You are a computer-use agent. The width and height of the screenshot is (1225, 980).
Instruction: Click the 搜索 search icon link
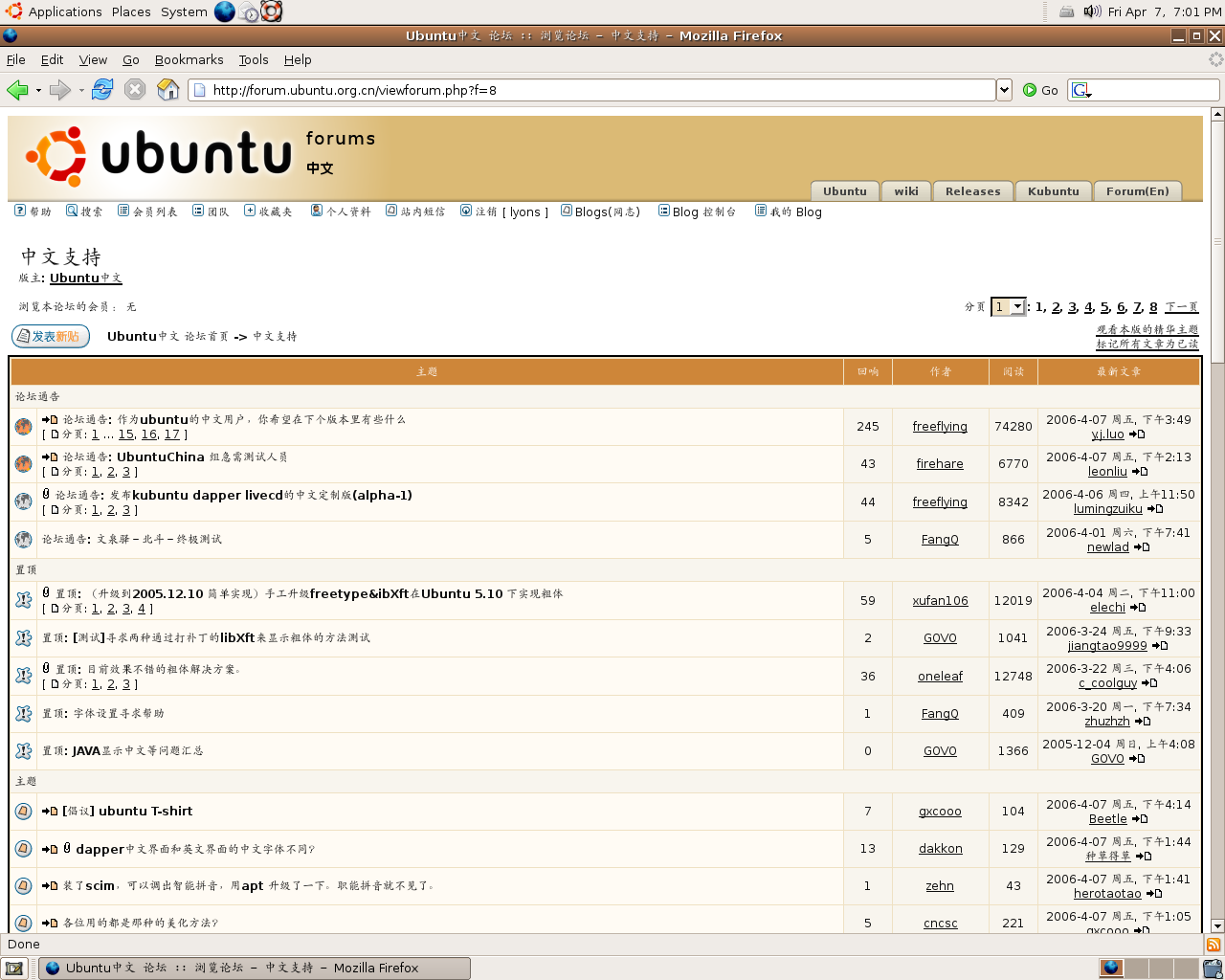click(x=84, y=212)
